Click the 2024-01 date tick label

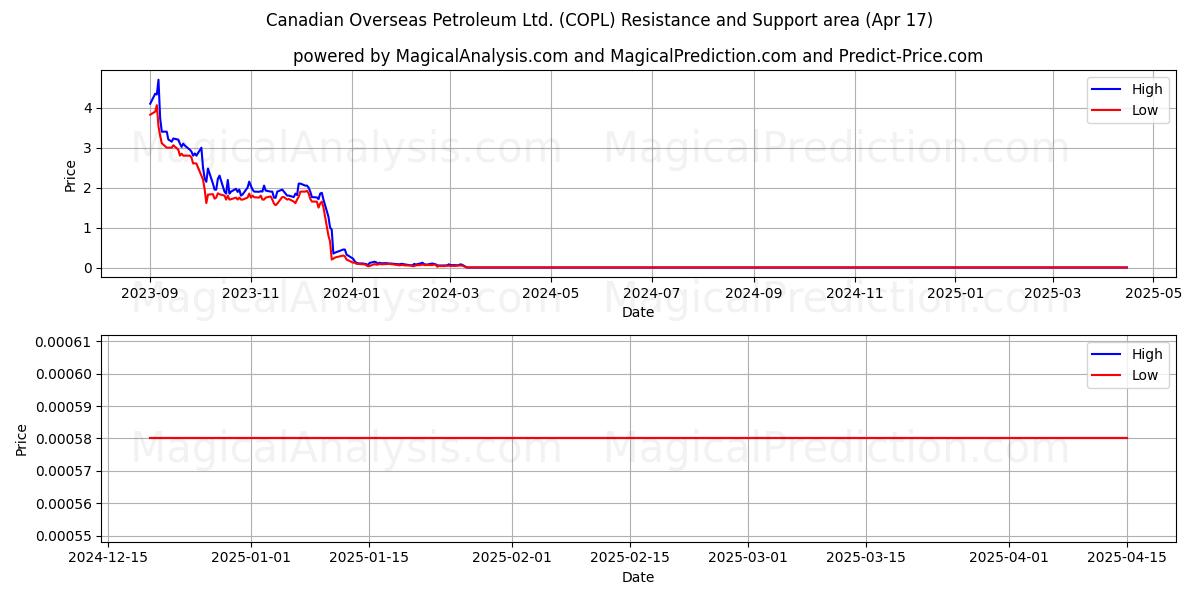coord(352,292)
